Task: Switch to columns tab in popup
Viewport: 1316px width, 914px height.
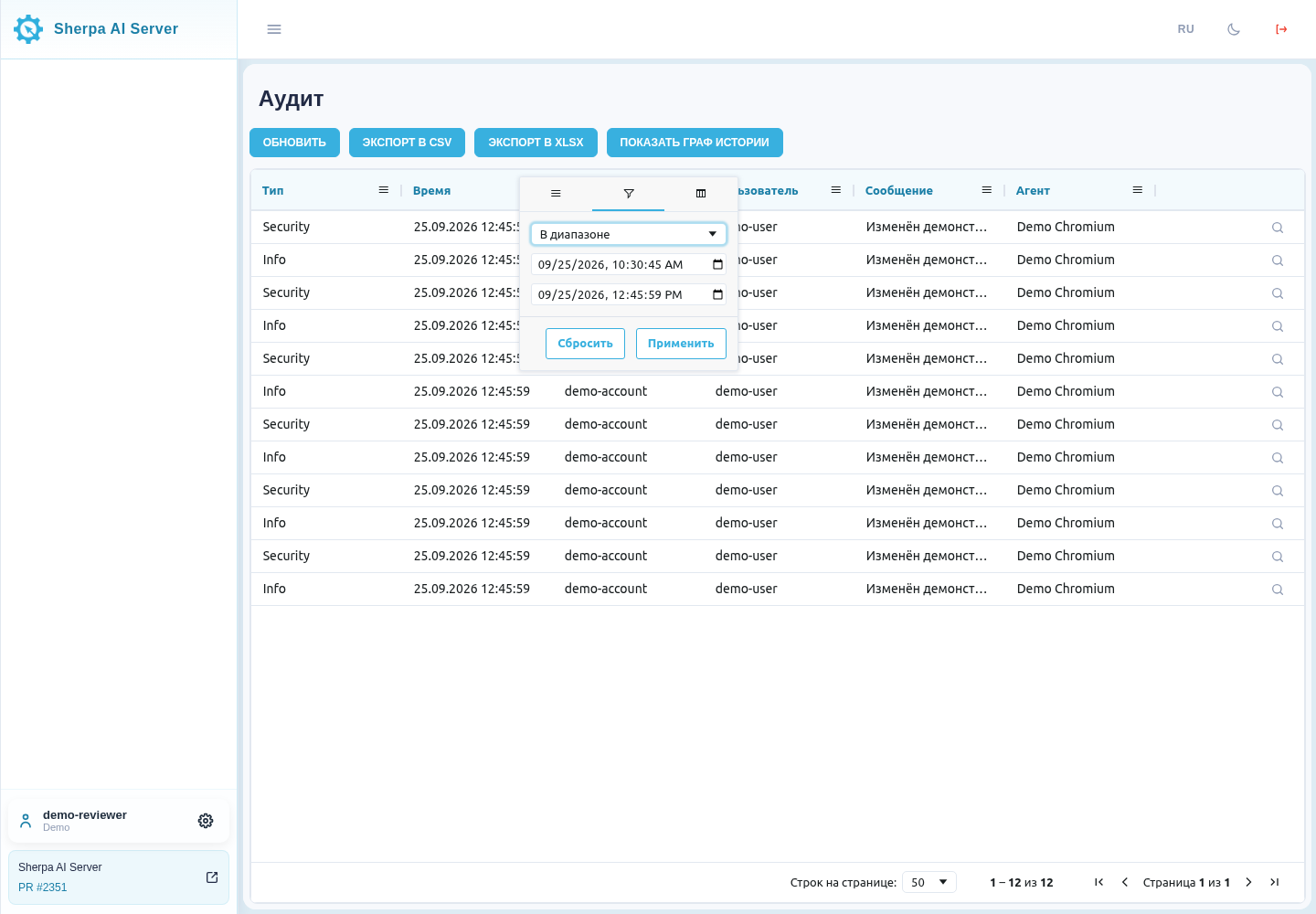Action: tap(701, 194)
